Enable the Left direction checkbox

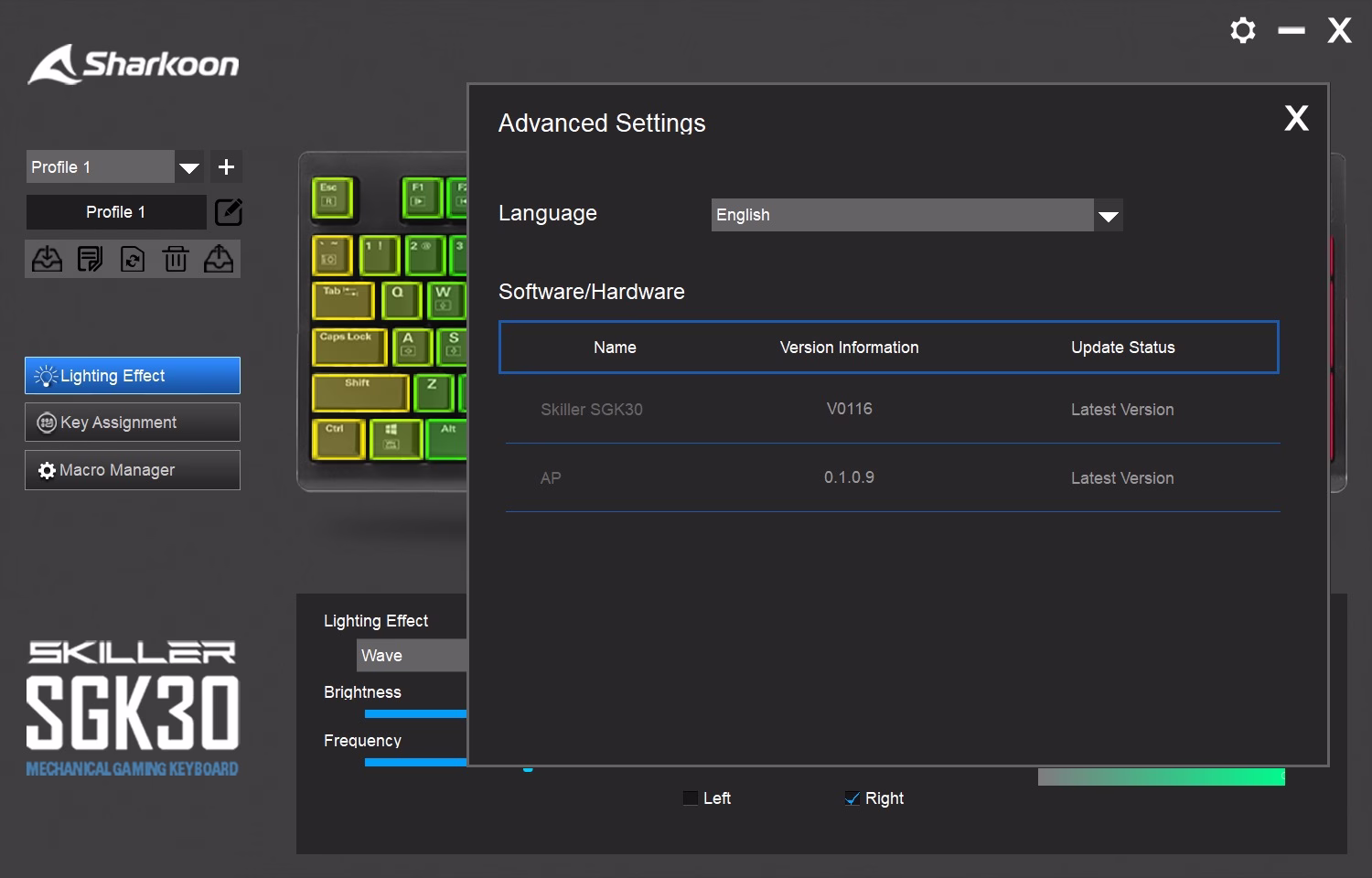coord(691,798)
